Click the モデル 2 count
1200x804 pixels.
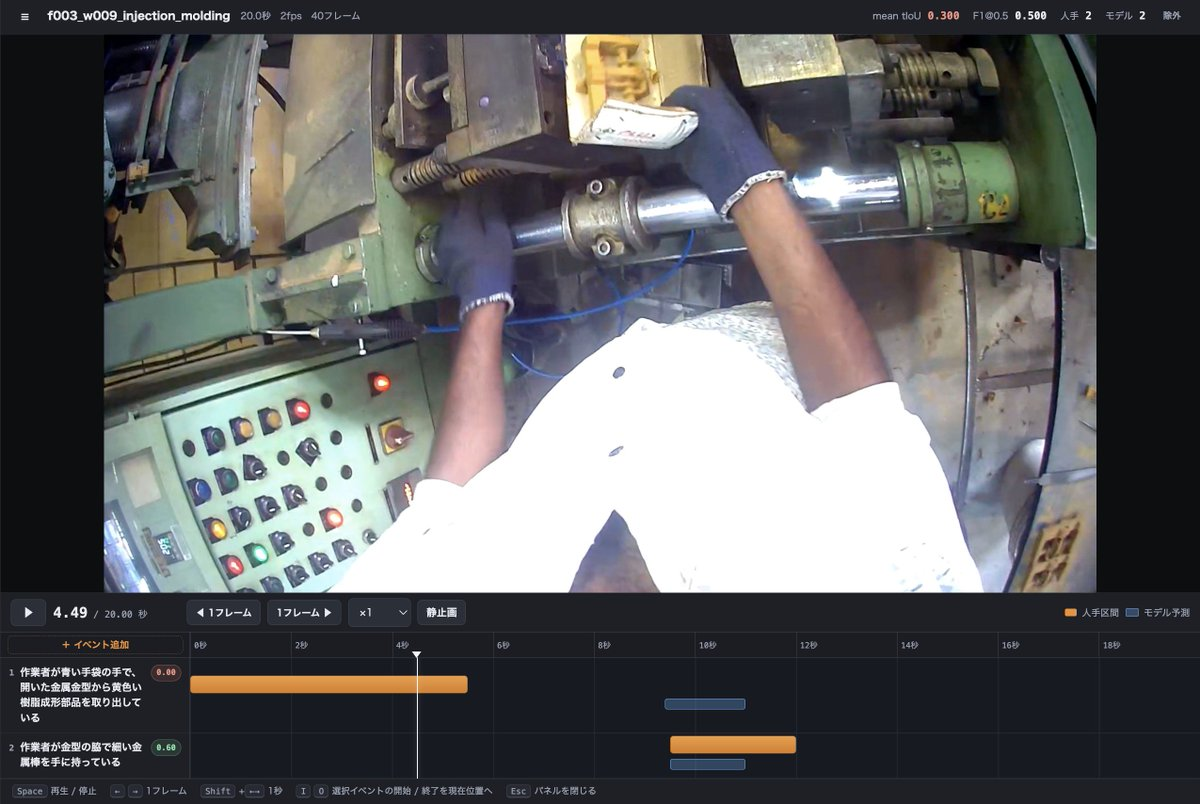pos(1125,16)
